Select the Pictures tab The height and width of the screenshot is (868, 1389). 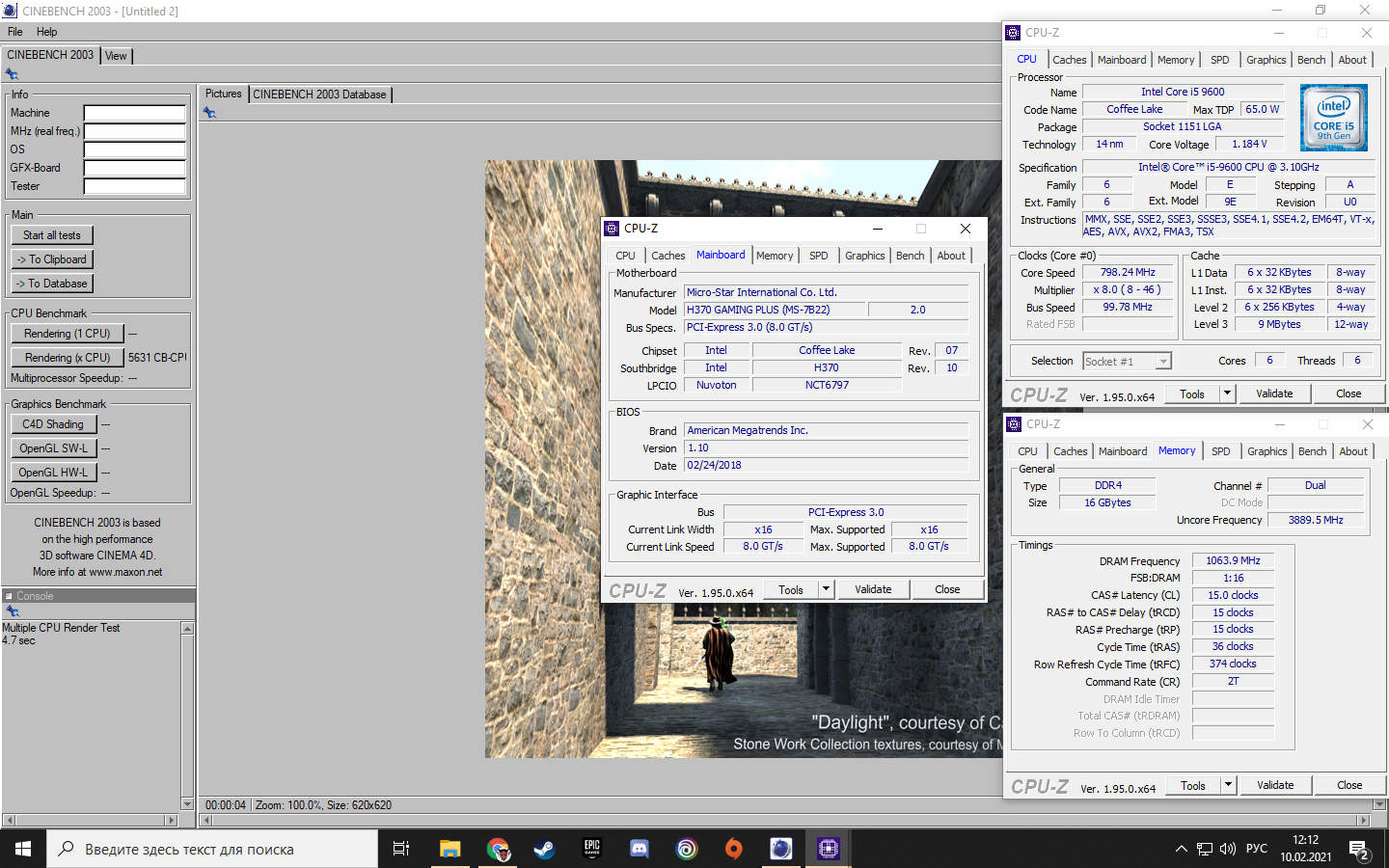(223, 94)
